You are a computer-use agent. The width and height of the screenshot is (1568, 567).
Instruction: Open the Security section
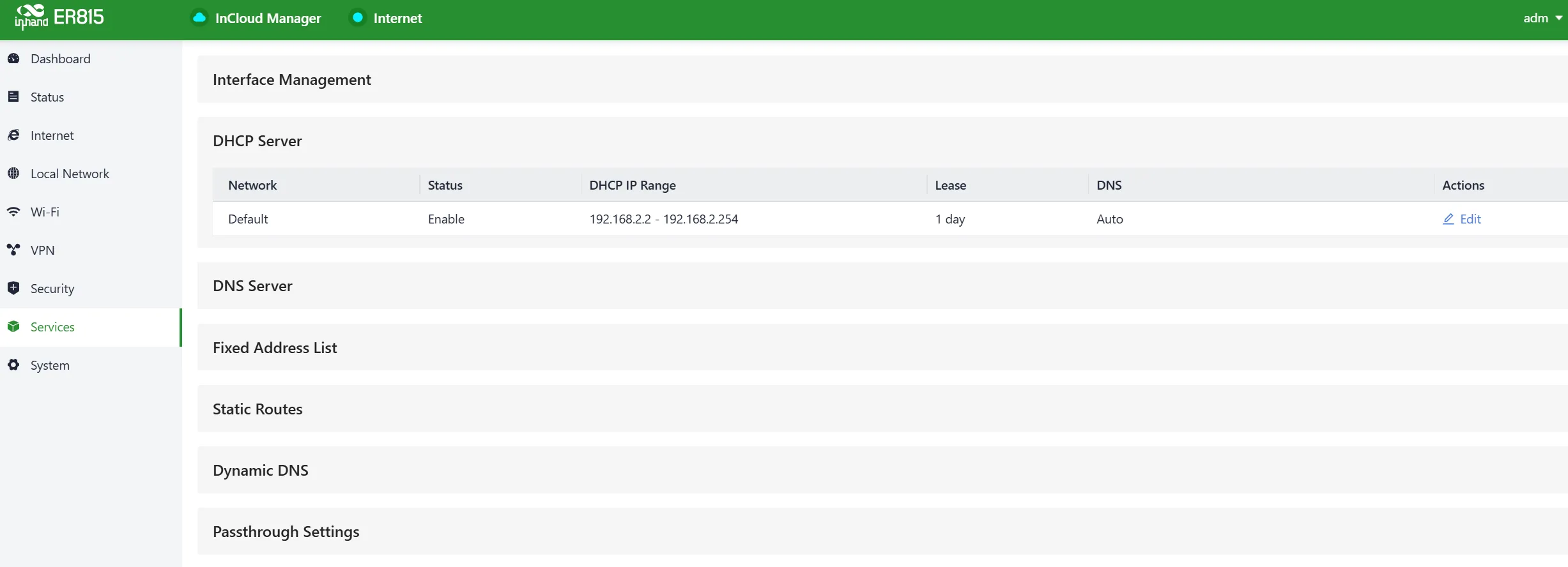[x=91, y=289]
